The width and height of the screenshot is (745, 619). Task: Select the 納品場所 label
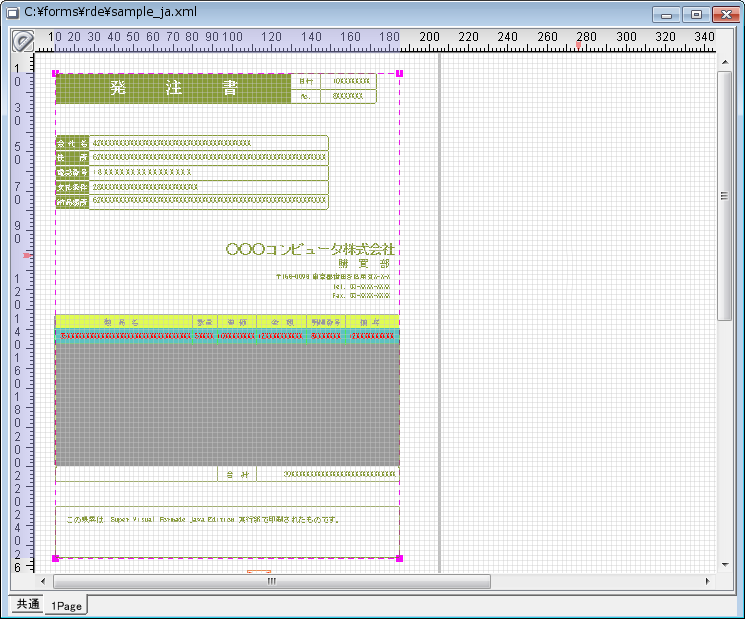[72, 202]
